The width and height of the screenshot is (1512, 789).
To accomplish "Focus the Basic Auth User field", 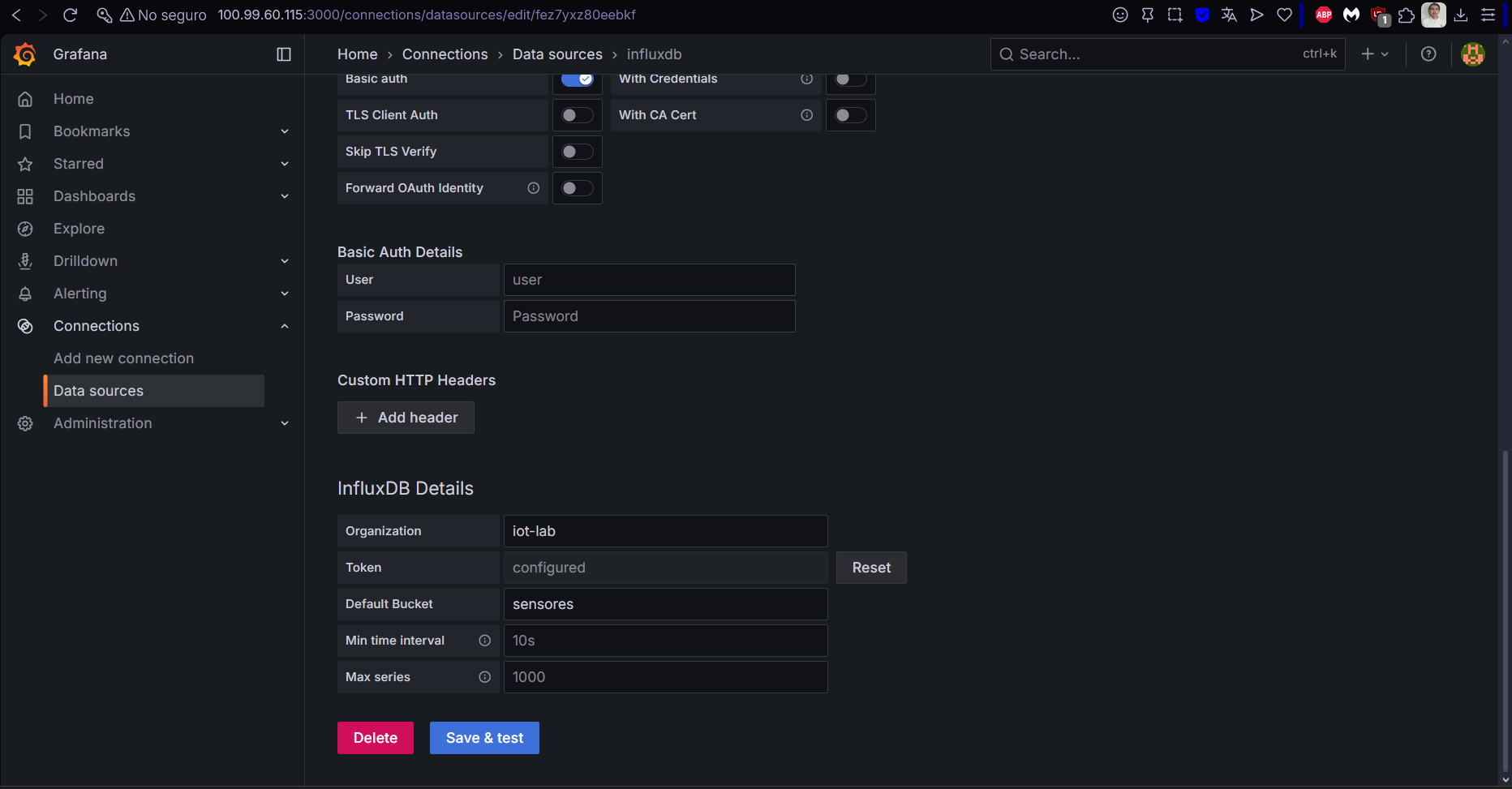I will pyautogui.click(x=650, y=280).
